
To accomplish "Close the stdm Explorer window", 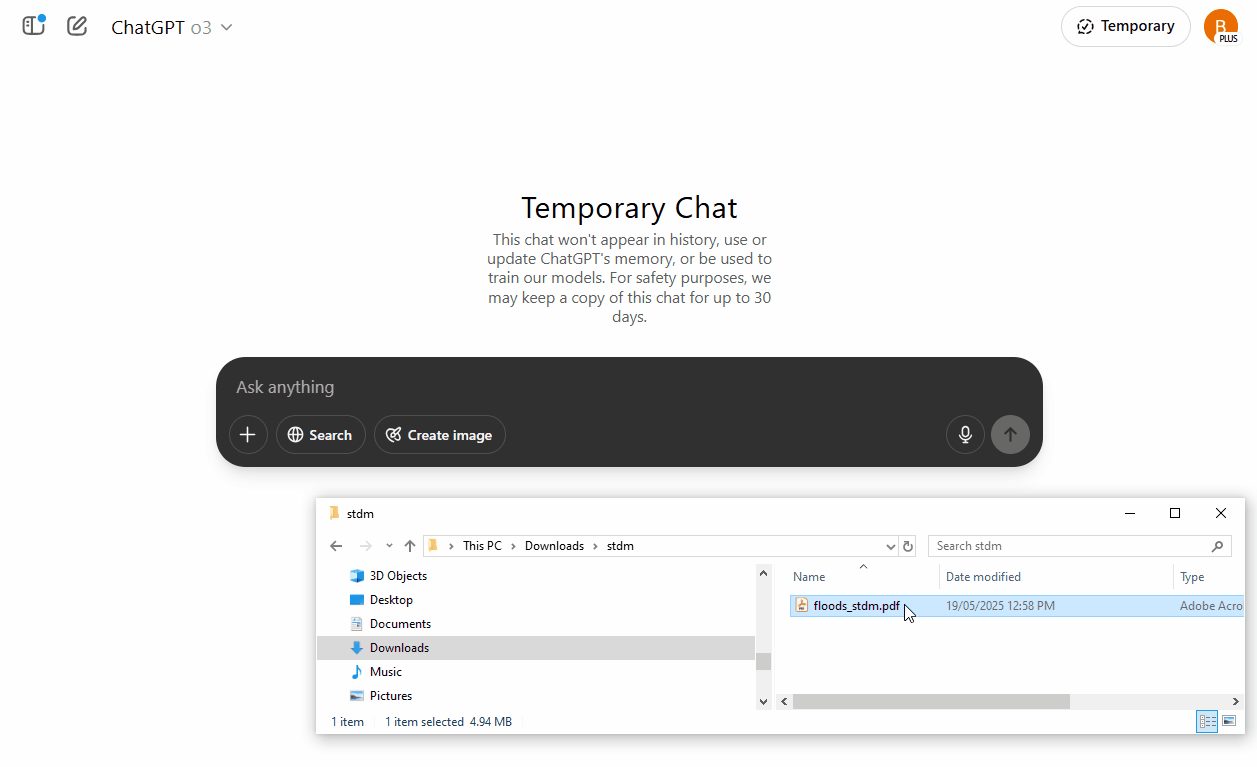I will (x=1221, y=513).
